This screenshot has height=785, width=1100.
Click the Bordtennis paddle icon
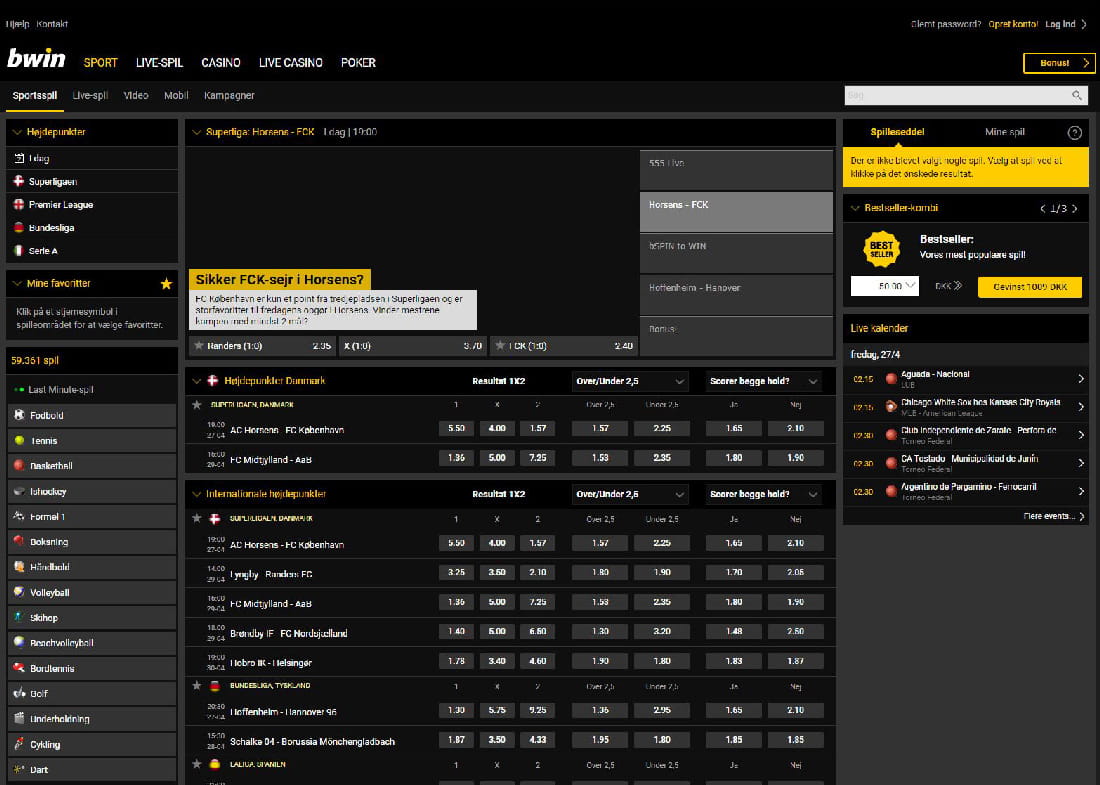click(20, 668)
